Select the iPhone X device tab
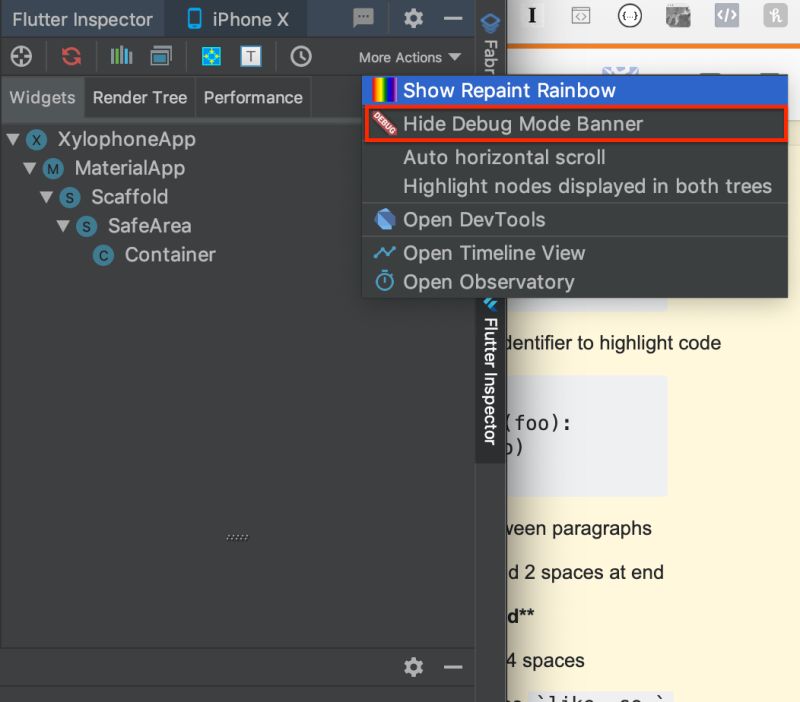Viewport: 800px width, 702px height. pos(238,19)
